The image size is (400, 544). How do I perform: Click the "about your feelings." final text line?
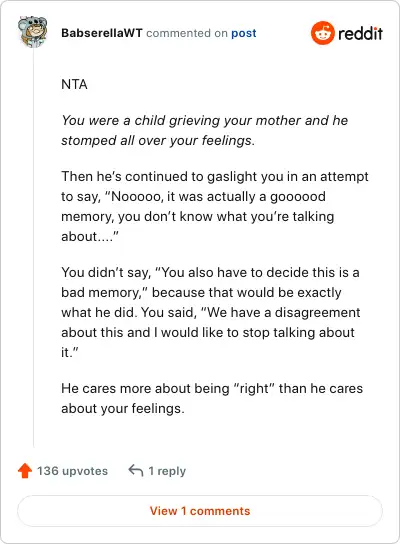click(123, 408)
